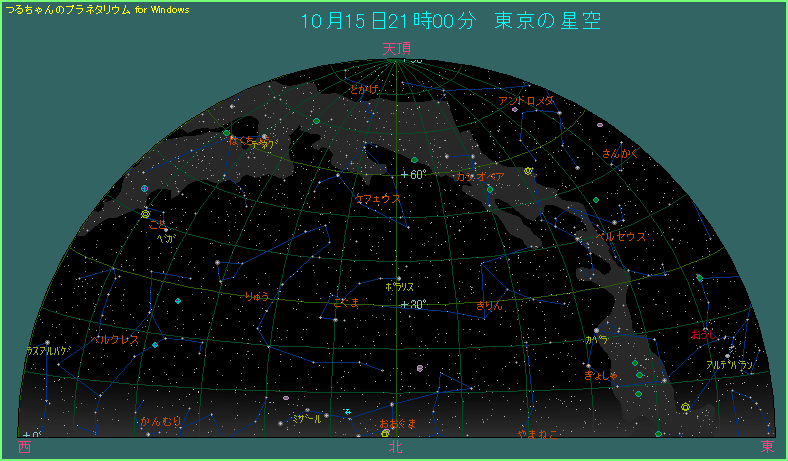Select the 北 north direction label
The image size is (788, 461).
pyautogui.click(x=396, y=447)
